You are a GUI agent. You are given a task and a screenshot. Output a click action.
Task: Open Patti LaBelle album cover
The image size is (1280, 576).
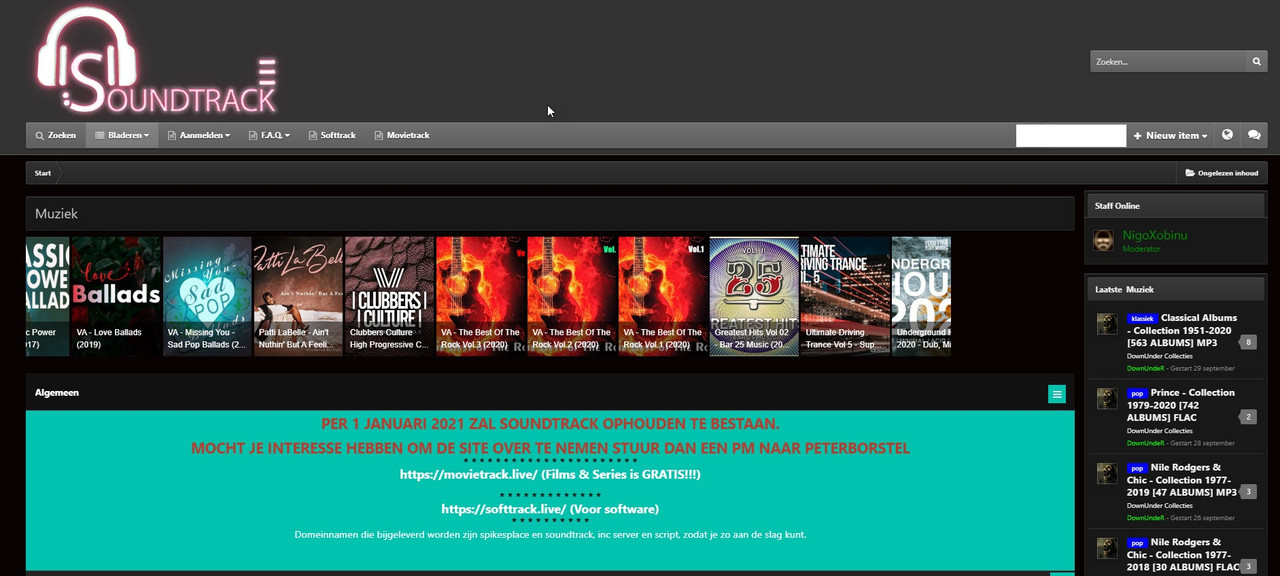[298, 296]
